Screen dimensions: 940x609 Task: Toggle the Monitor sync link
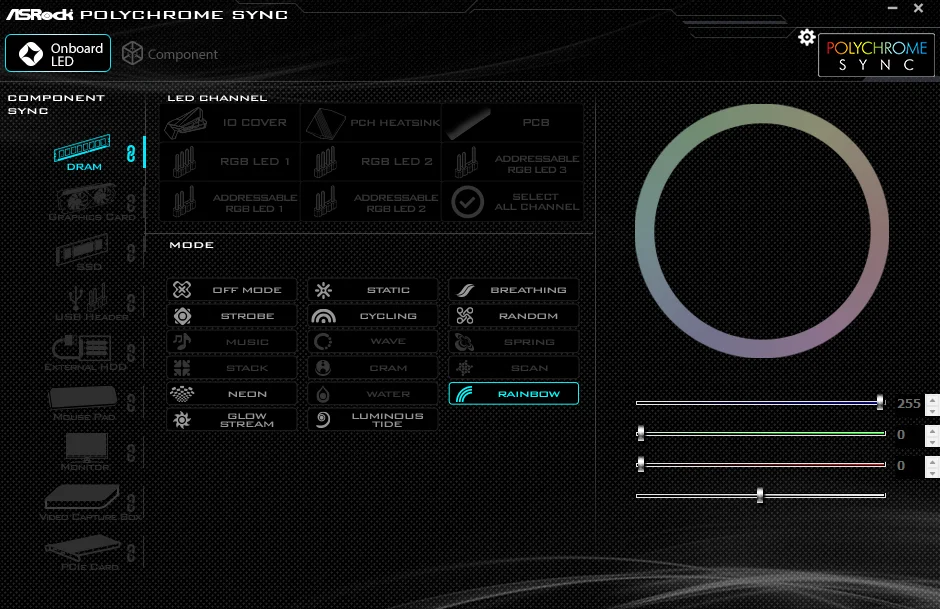coord(131,453)
